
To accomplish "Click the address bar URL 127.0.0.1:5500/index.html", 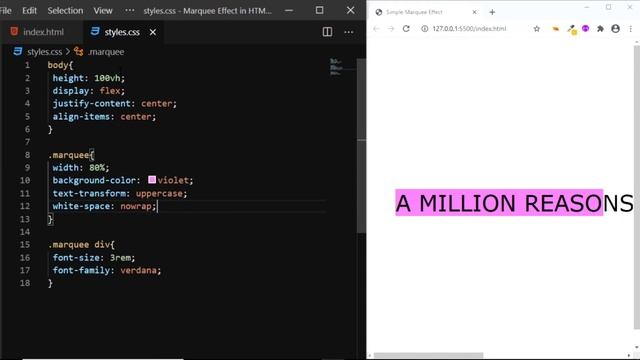I will pos(469,29).
